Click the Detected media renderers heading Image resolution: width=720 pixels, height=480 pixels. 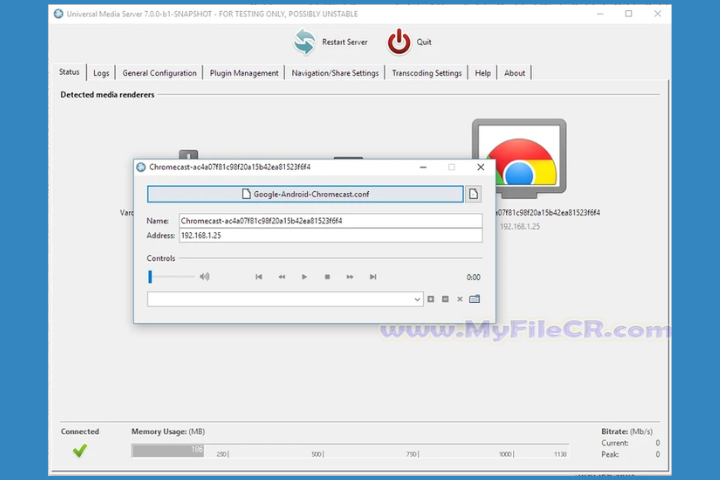point(107,95)
